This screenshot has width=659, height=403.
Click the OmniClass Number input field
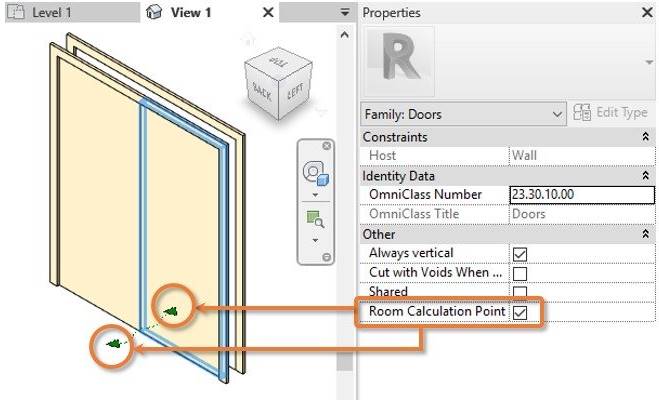tap(582, 195)
